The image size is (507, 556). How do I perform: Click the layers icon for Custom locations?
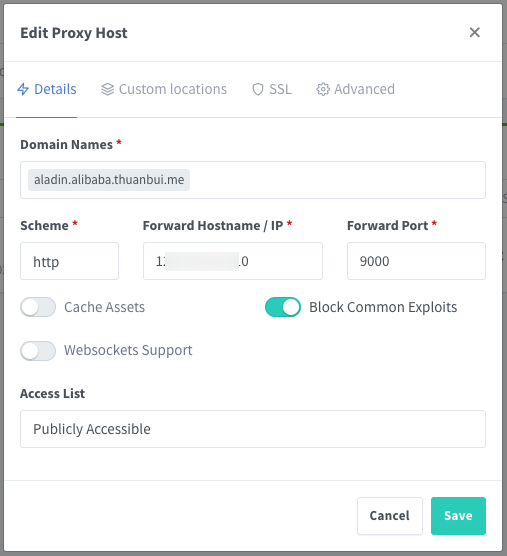point(108,89)
